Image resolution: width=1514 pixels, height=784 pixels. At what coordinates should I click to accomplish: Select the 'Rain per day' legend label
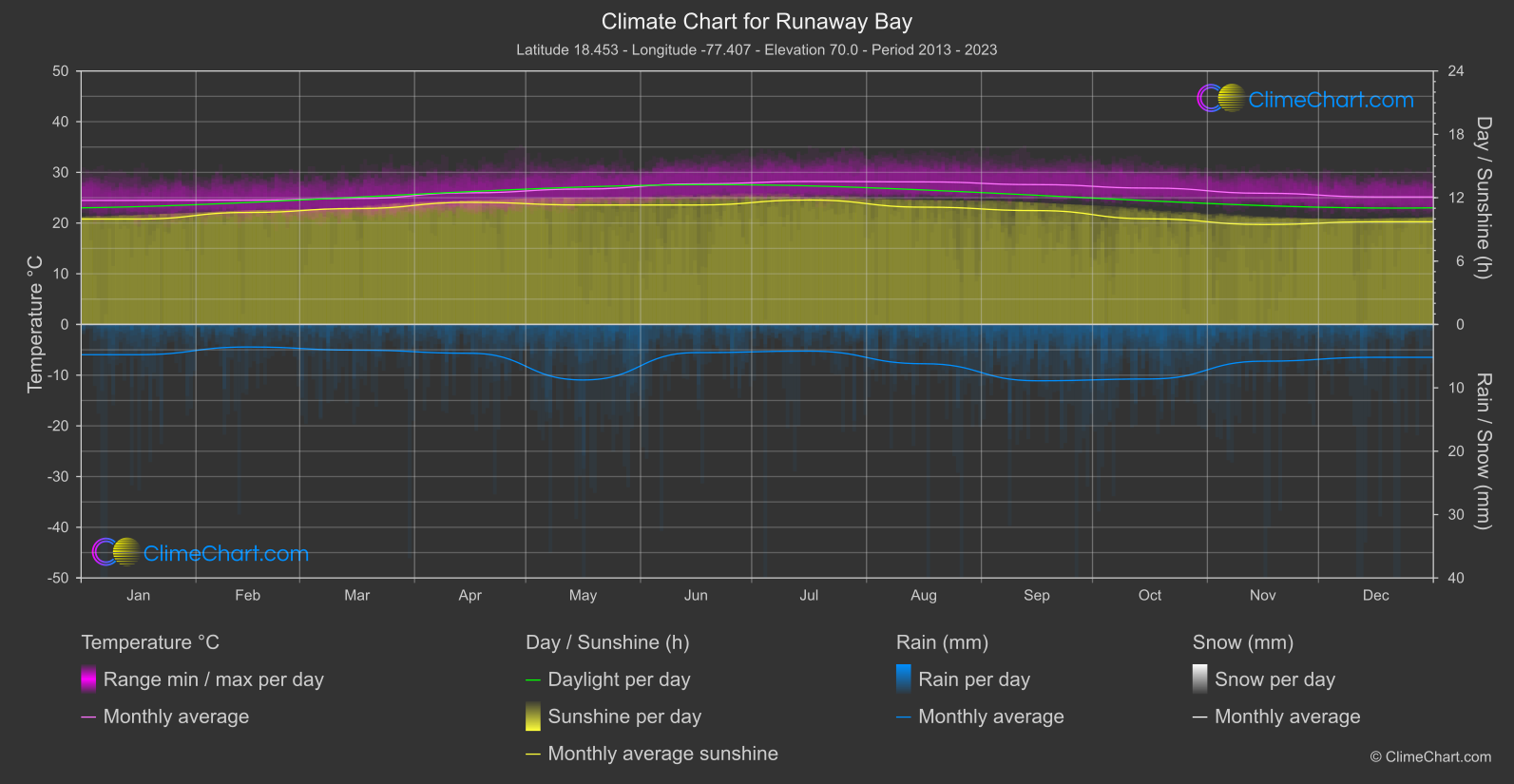pos(974,679)
